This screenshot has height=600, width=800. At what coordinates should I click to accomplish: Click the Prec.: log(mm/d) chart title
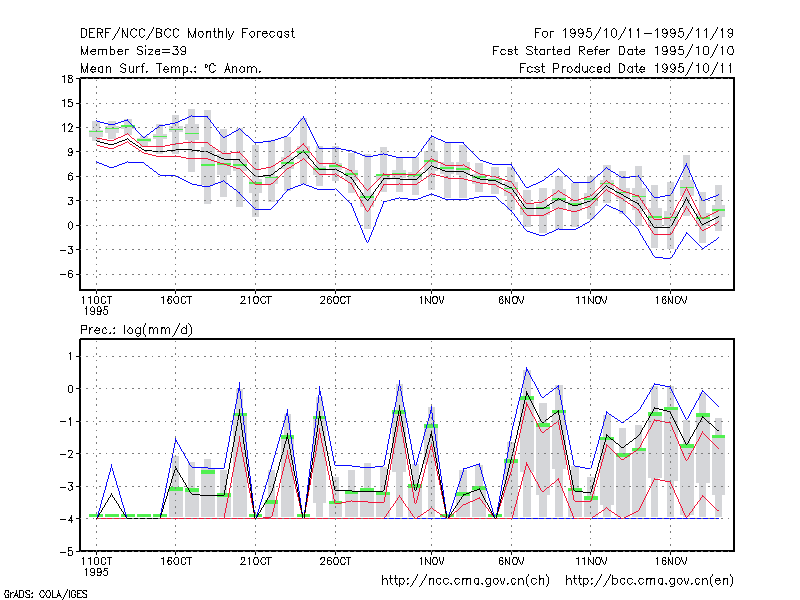tap(136, 330)
